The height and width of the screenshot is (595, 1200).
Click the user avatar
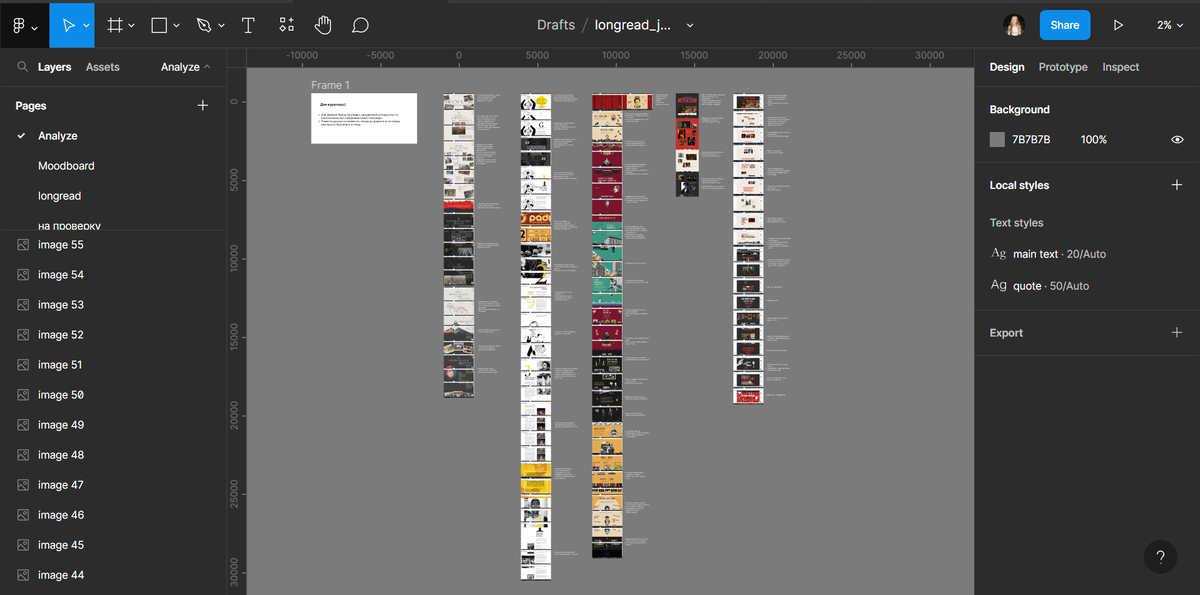tap(1015, 25)
